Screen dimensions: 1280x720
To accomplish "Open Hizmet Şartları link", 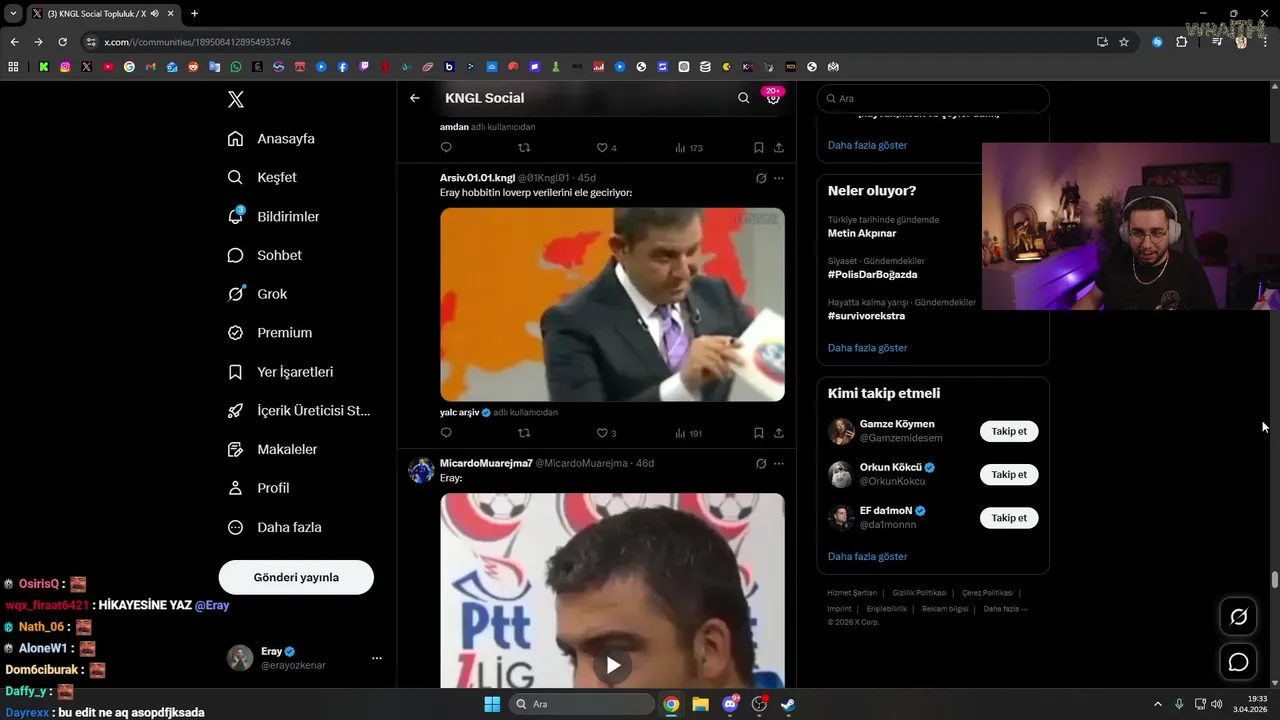I will click(852, 593).
